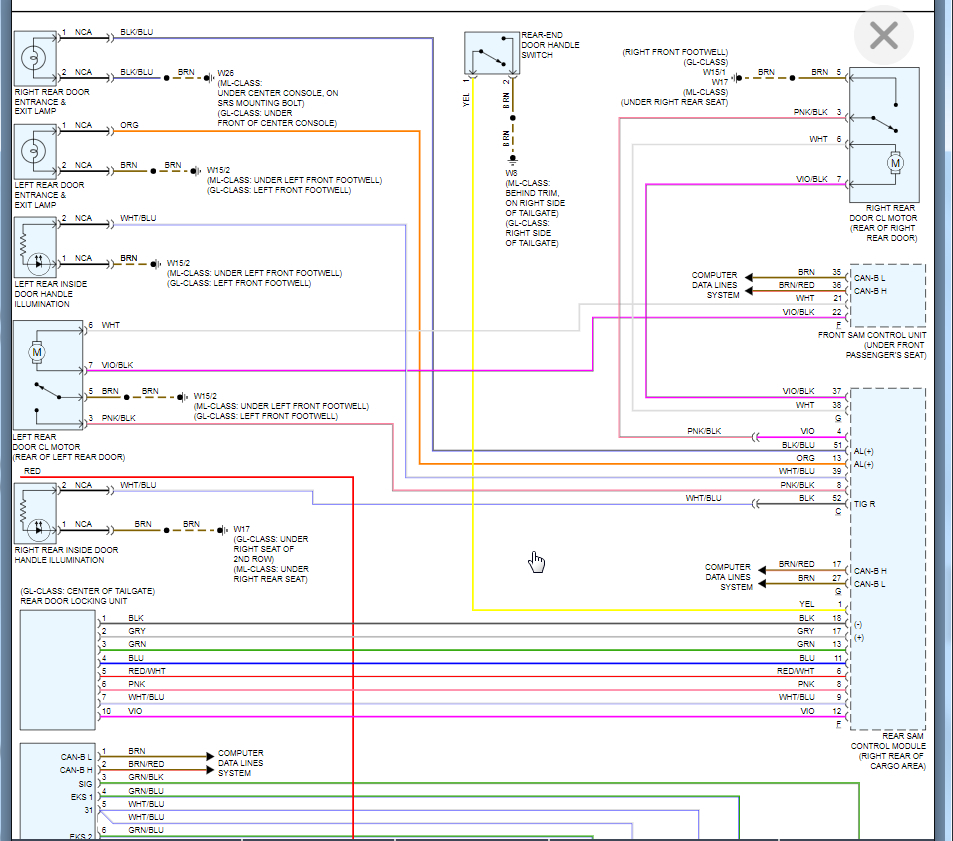This screenshot has width=953, height=841.
Task: Click the ORG wire label at left lamp
Action: 130,126
